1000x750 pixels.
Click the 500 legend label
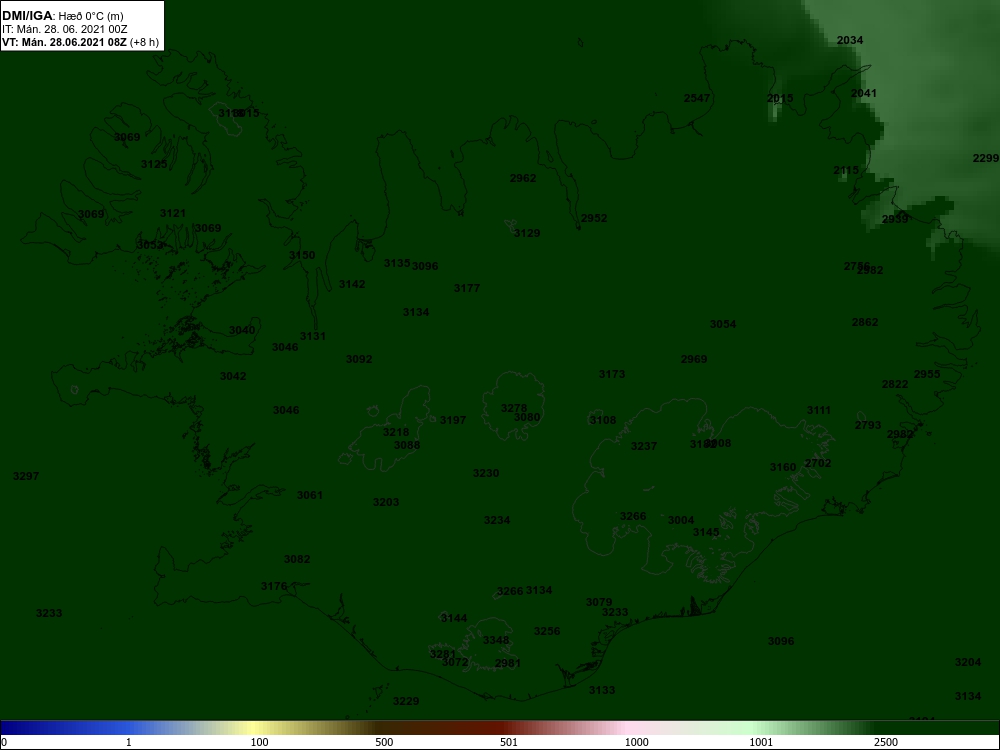pyautogui.click(x=384, y=742)
